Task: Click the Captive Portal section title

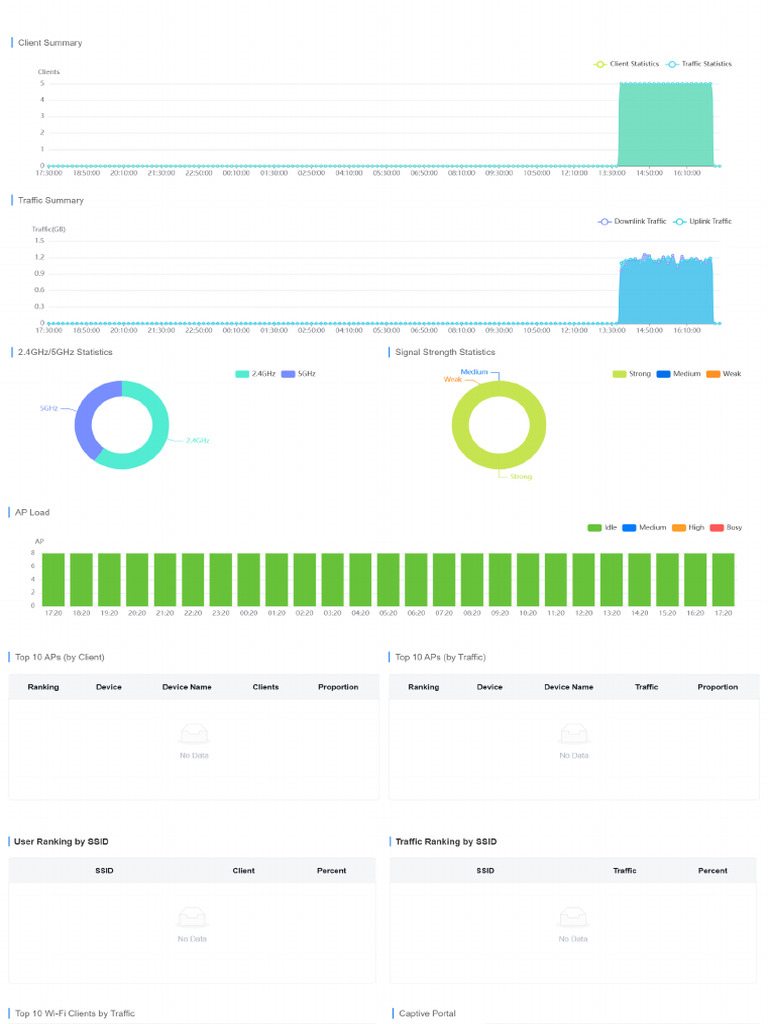Action: point(428,1014)
